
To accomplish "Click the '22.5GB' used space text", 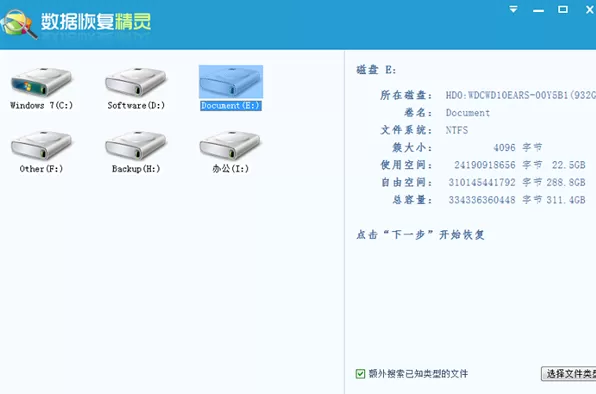I will 569,165.
